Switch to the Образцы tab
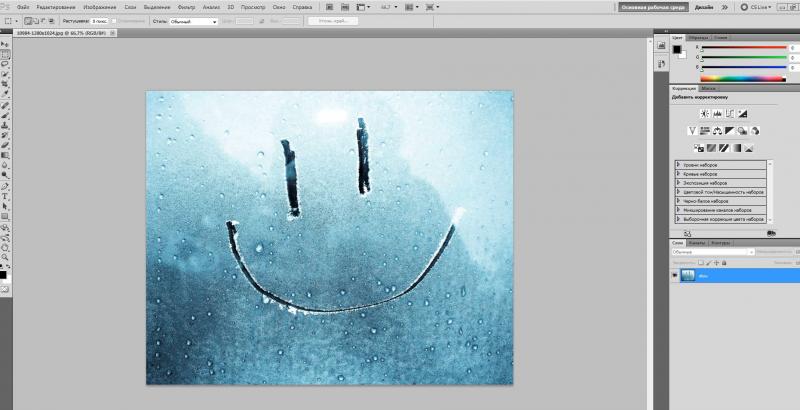This screenshot has height=410, width=800. coord(698,38)
